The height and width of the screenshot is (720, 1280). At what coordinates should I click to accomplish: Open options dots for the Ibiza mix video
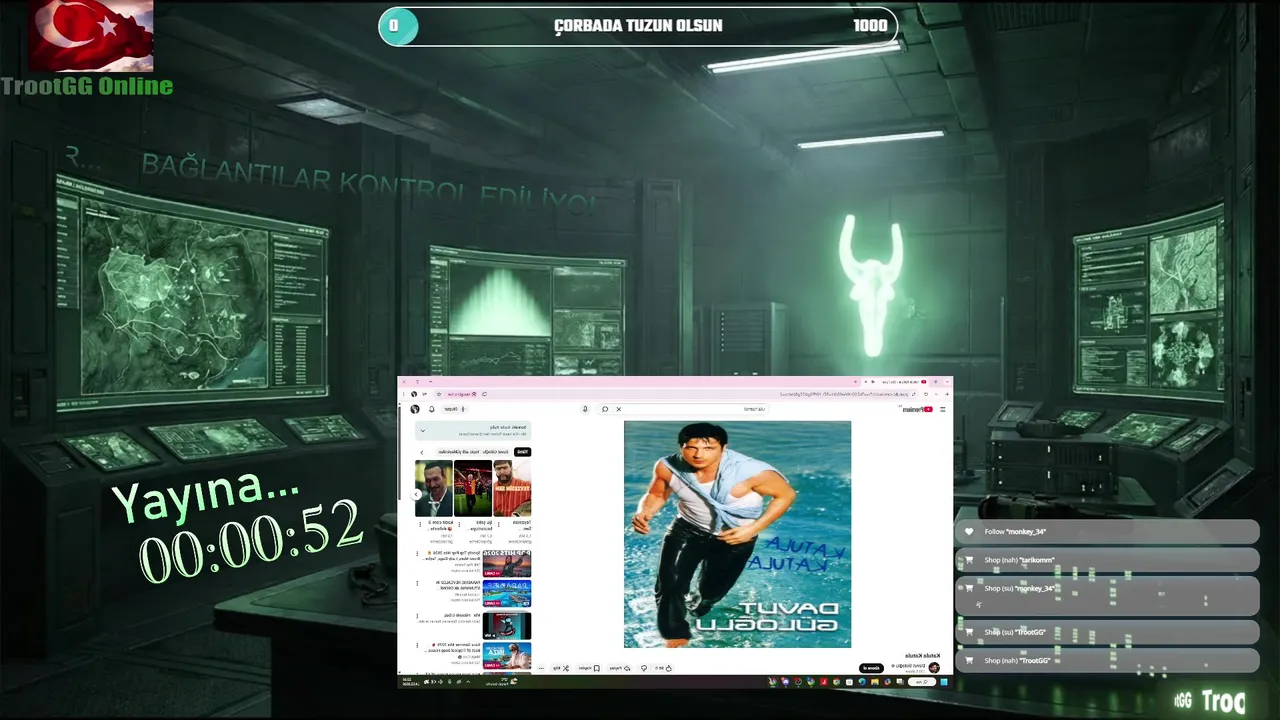(417, 645)
